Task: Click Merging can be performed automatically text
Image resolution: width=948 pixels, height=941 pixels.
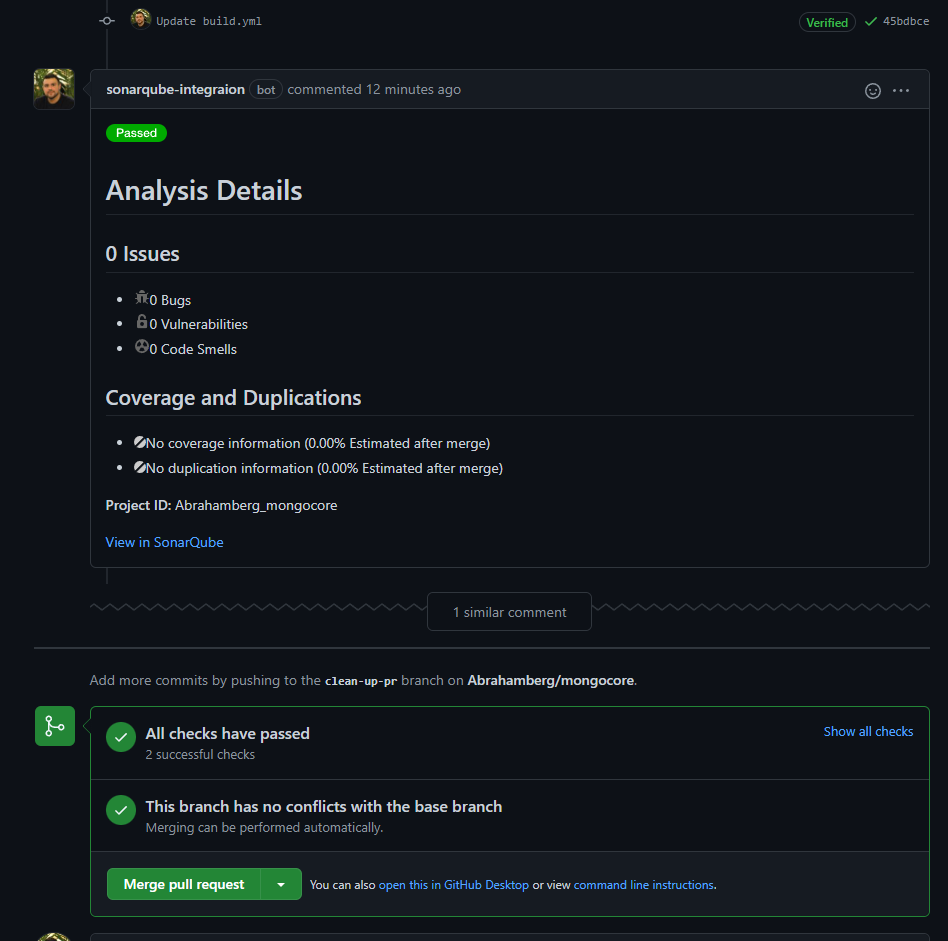Action: point(264,827)
